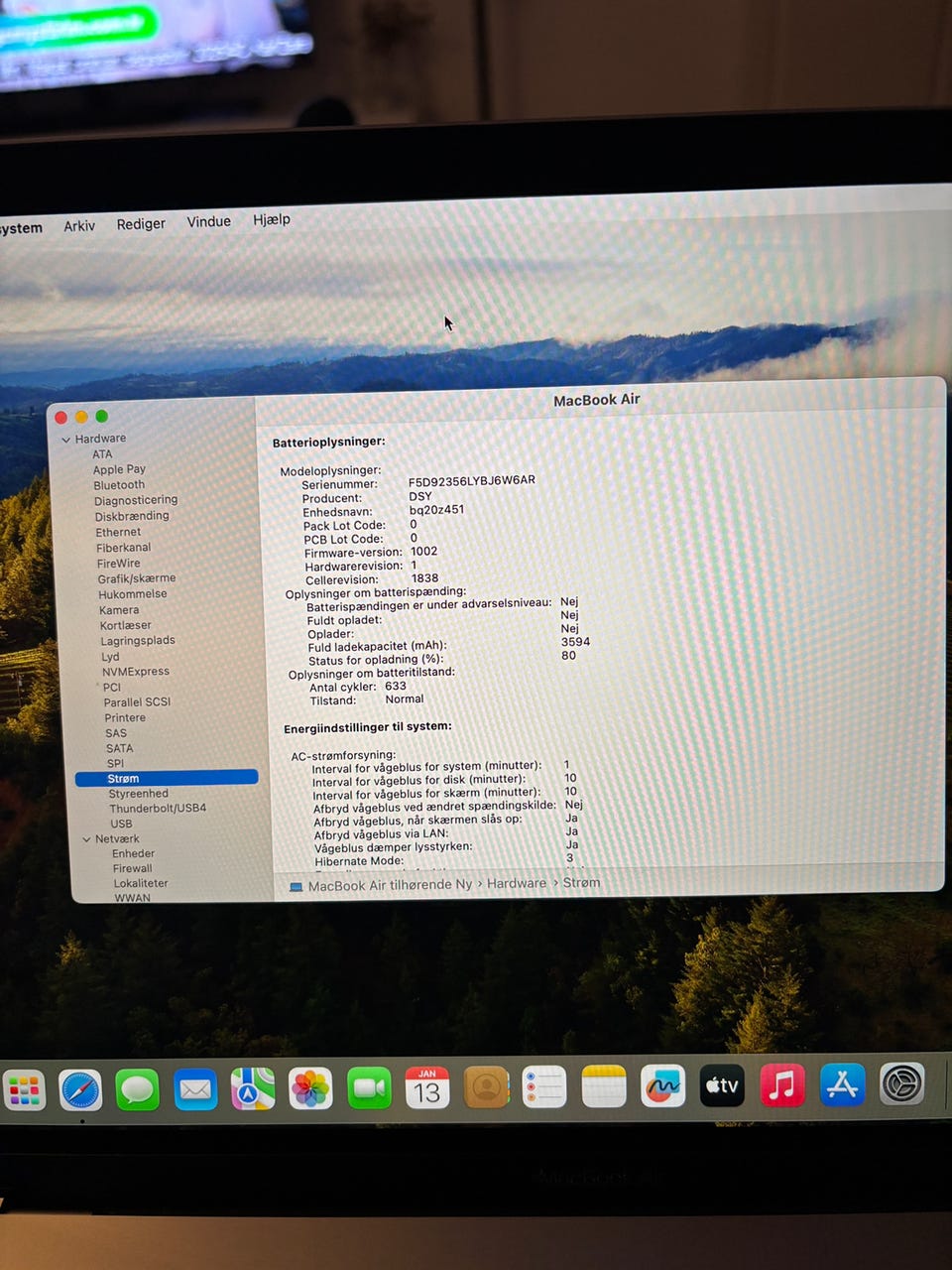Image resolution: width=952 pixels, height=1270 pixels.
Task: Select Diagnosticering in the sidebar
Action: 136,500
